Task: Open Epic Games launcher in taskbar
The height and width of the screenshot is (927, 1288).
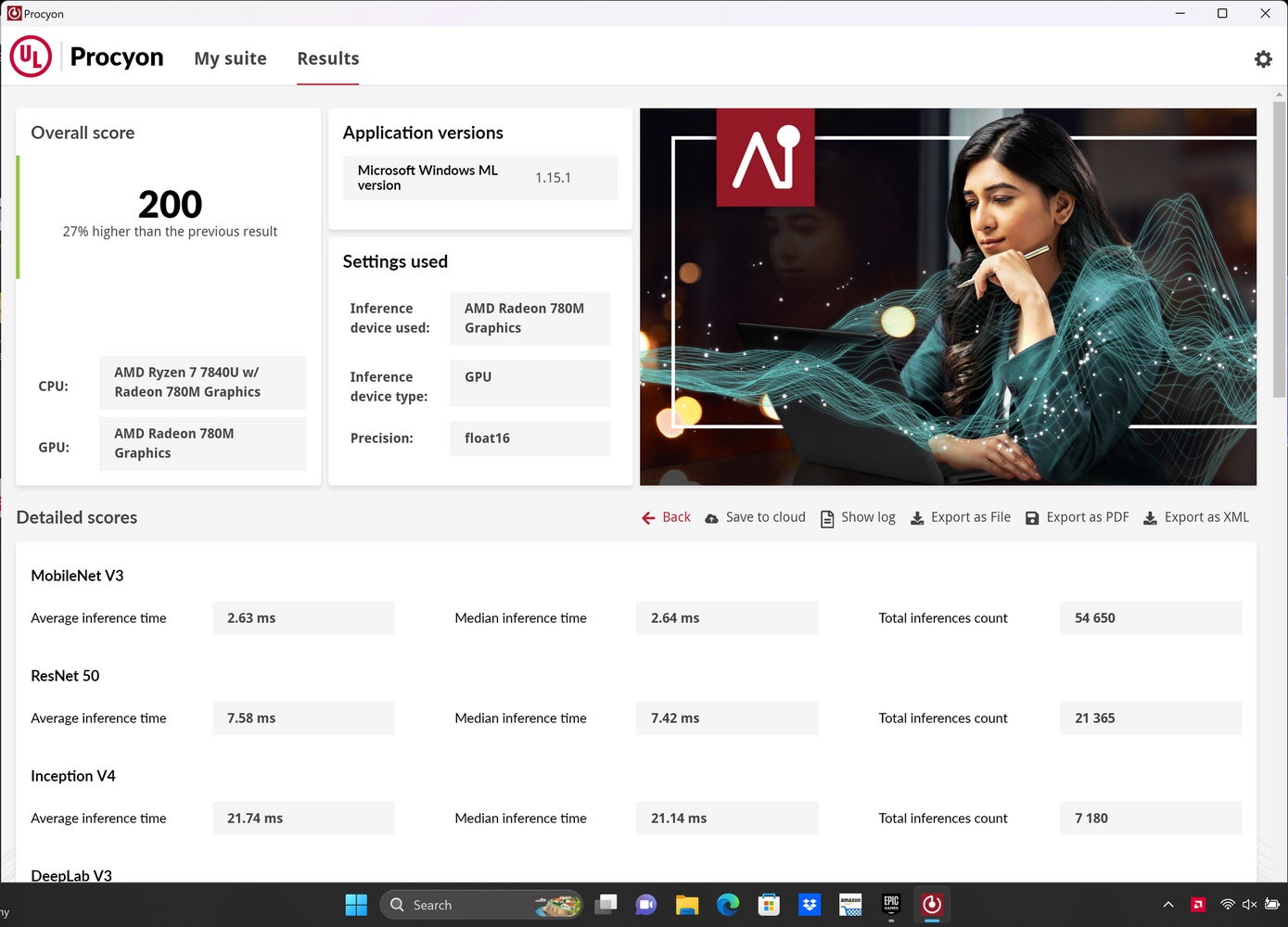Action: [x=891, y=905]
